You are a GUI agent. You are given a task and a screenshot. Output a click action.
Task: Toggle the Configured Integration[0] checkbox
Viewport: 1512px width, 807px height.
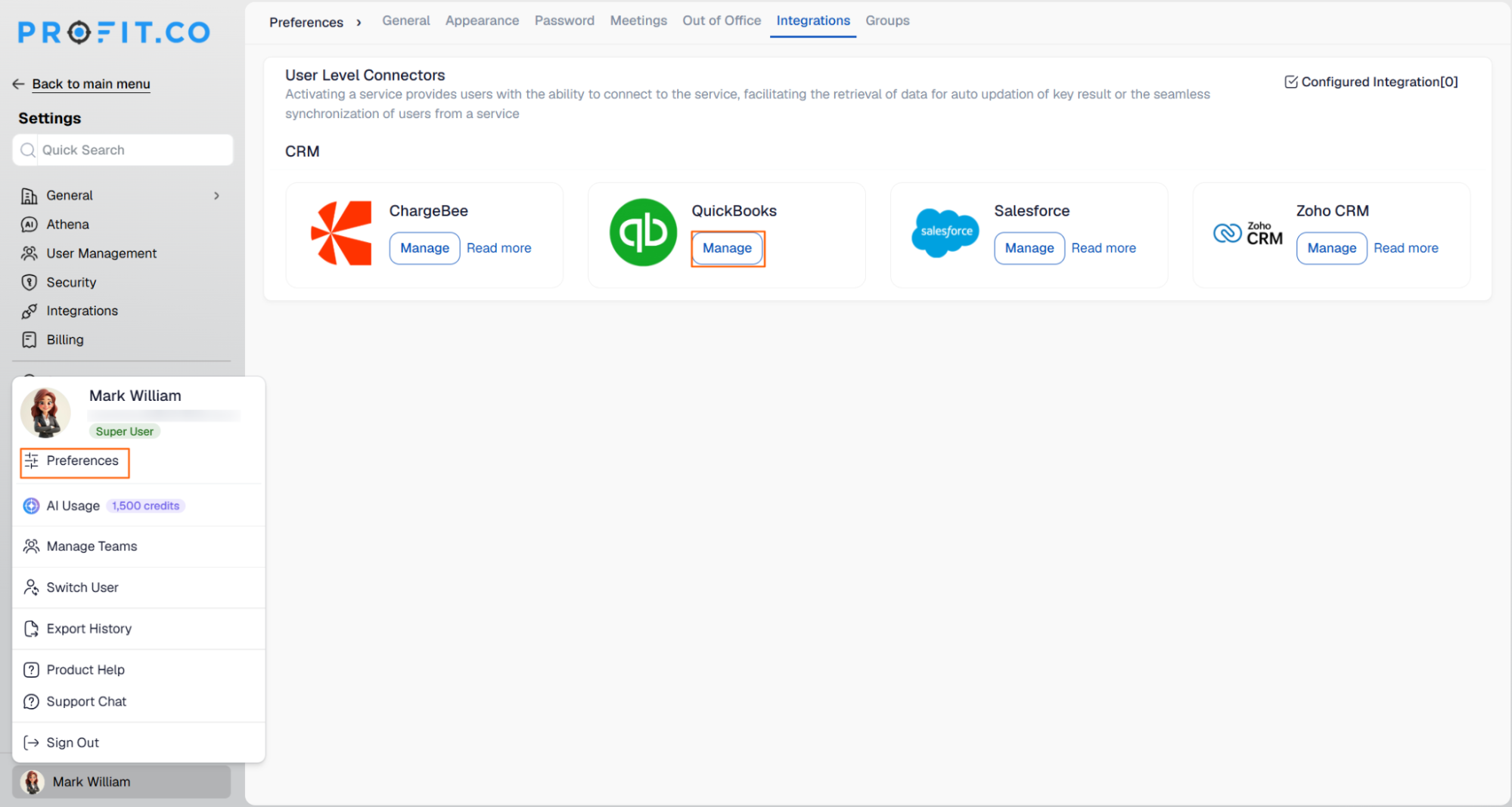click(1291, 82)
